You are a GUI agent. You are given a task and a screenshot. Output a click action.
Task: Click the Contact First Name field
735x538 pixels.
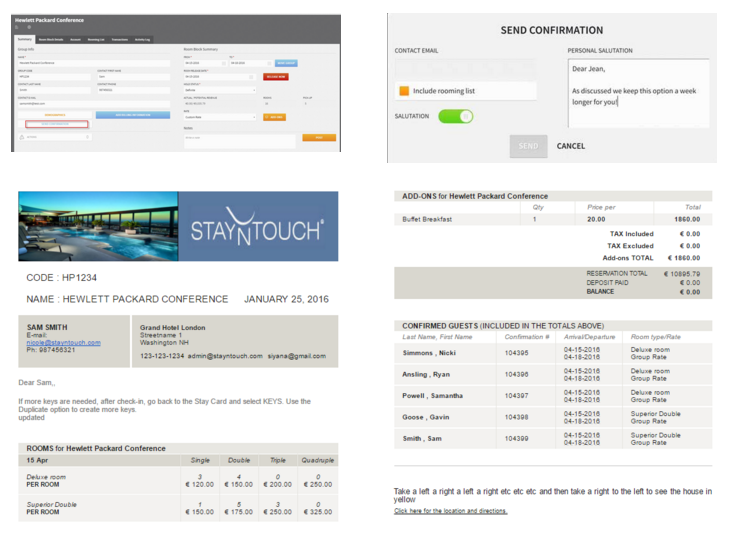coord(134,77)
